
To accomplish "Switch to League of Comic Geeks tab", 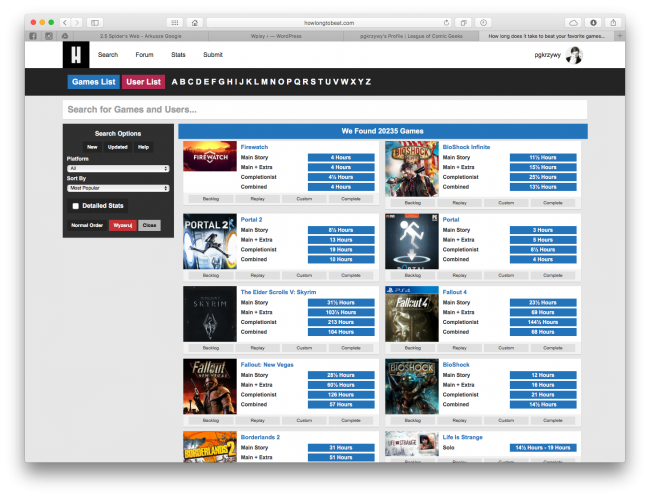I will 411,36.
